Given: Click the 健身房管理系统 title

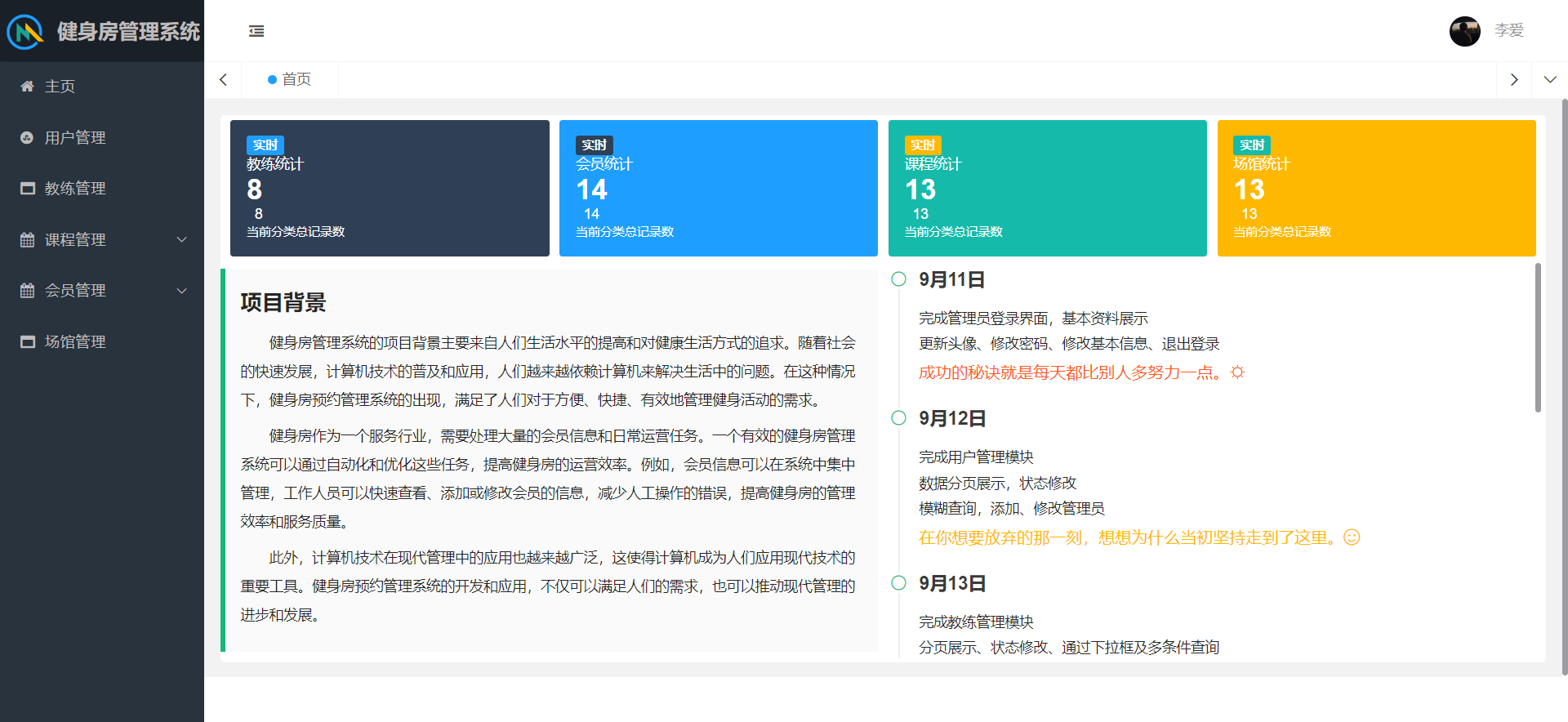Looking at the screenshot, I should tap(128, 31).
